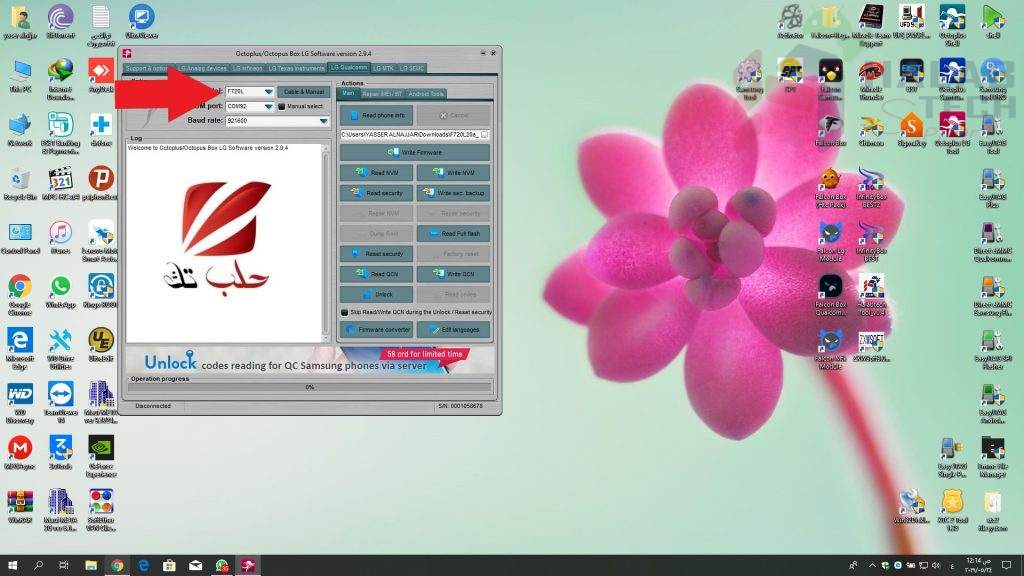Click the S/N: 0001058678 status text

point(460,406)
